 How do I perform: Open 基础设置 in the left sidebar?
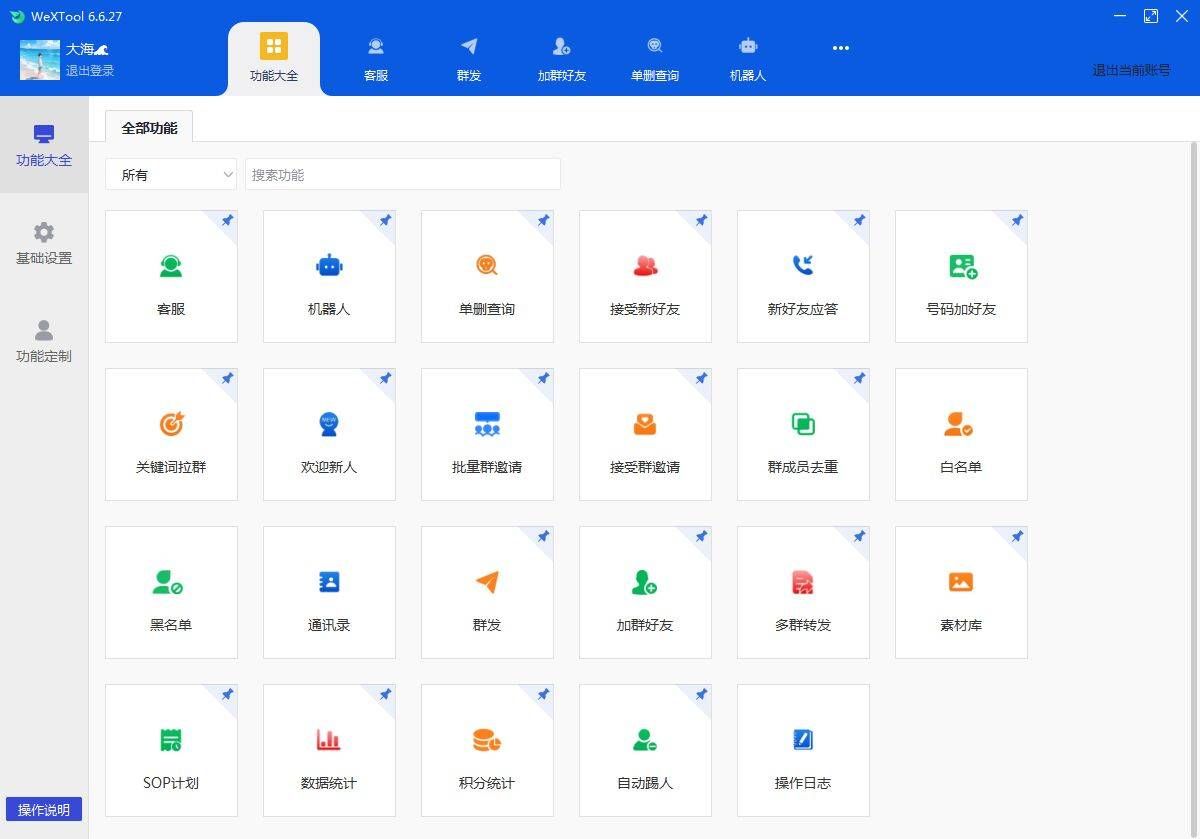point(44,244)
